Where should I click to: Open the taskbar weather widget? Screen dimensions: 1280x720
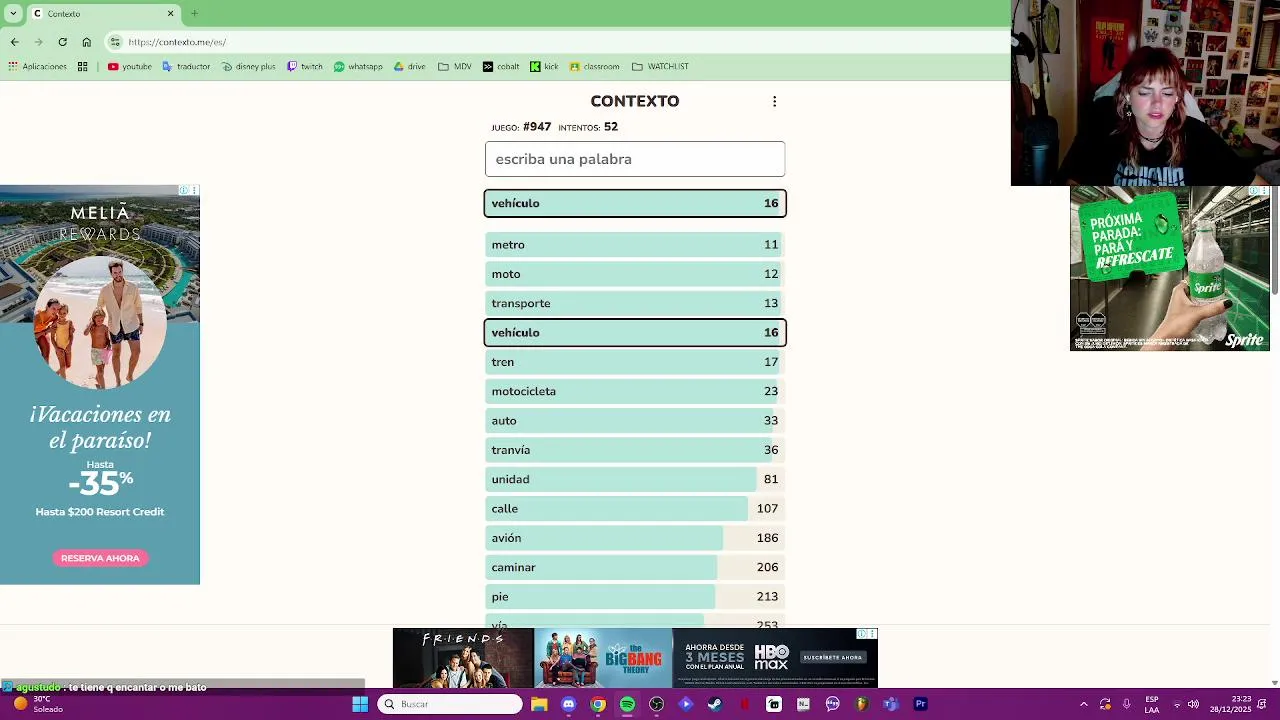coord(40,704)
